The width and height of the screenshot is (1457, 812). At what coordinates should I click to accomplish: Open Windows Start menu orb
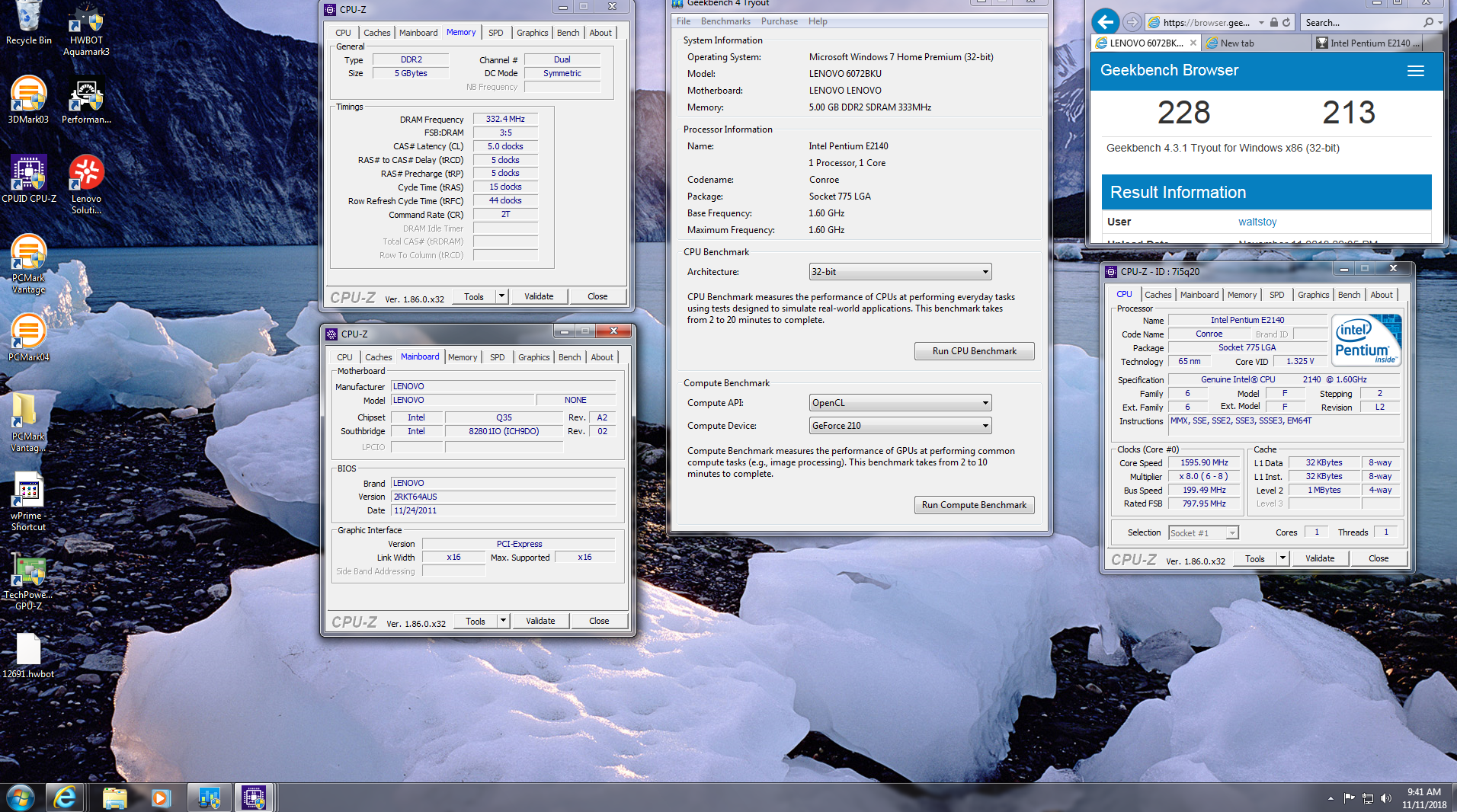click(21, 798)
